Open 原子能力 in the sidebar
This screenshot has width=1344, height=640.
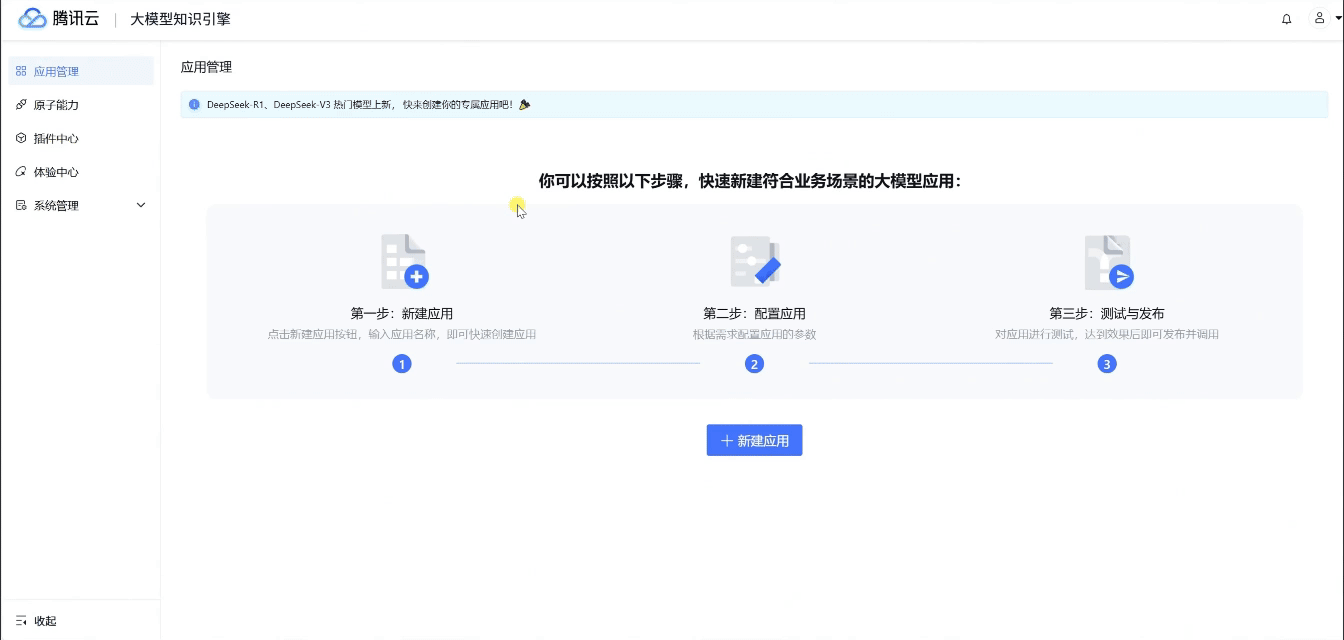coord(56,105)
